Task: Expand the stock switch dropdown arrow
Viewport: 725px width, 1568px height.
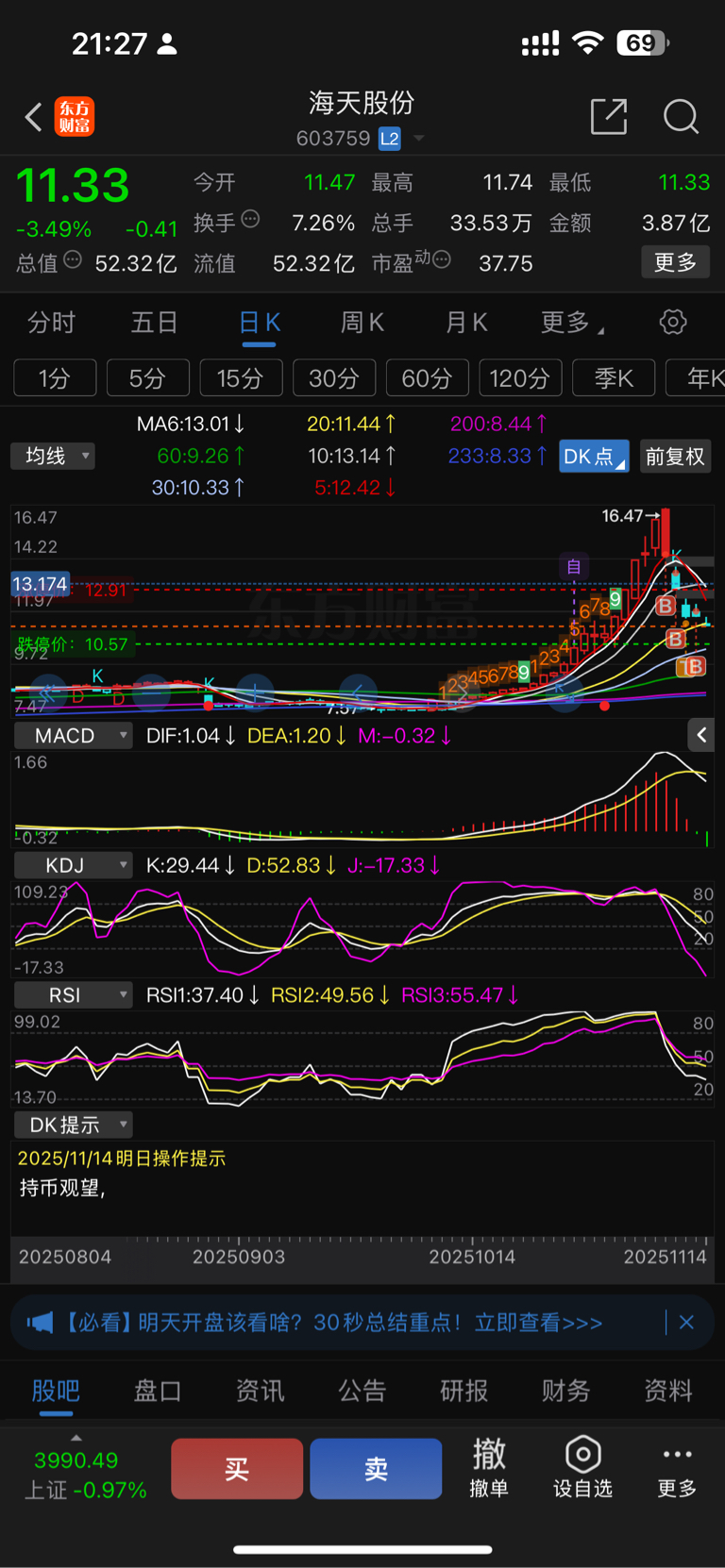Action: [418, 139]
